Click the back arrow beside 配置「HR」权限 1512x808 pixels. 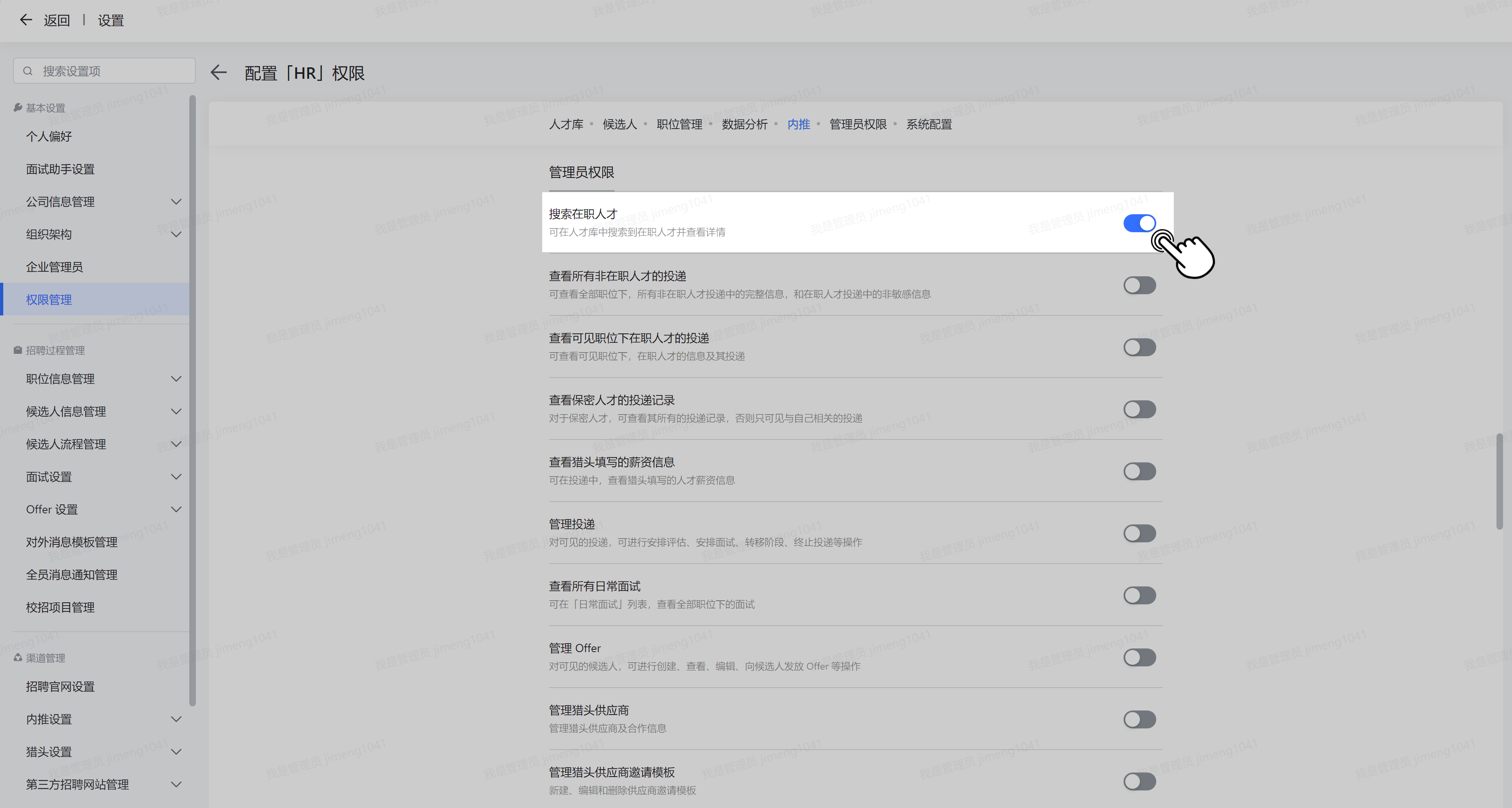pyautogui.click(x=218, y=73)
